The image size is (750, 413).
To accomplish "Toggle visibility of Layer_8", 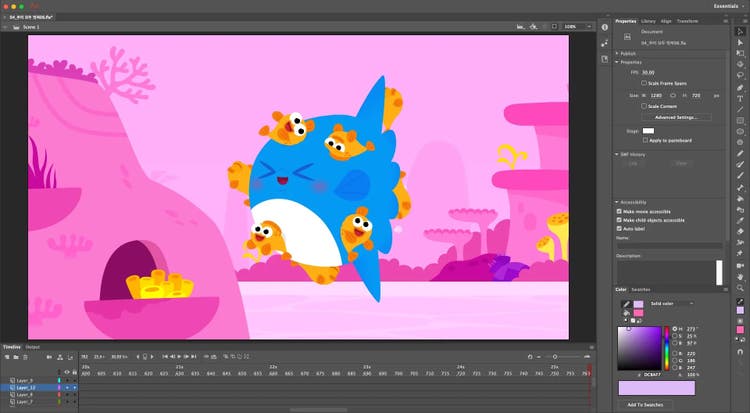I will tap(67, 395).
